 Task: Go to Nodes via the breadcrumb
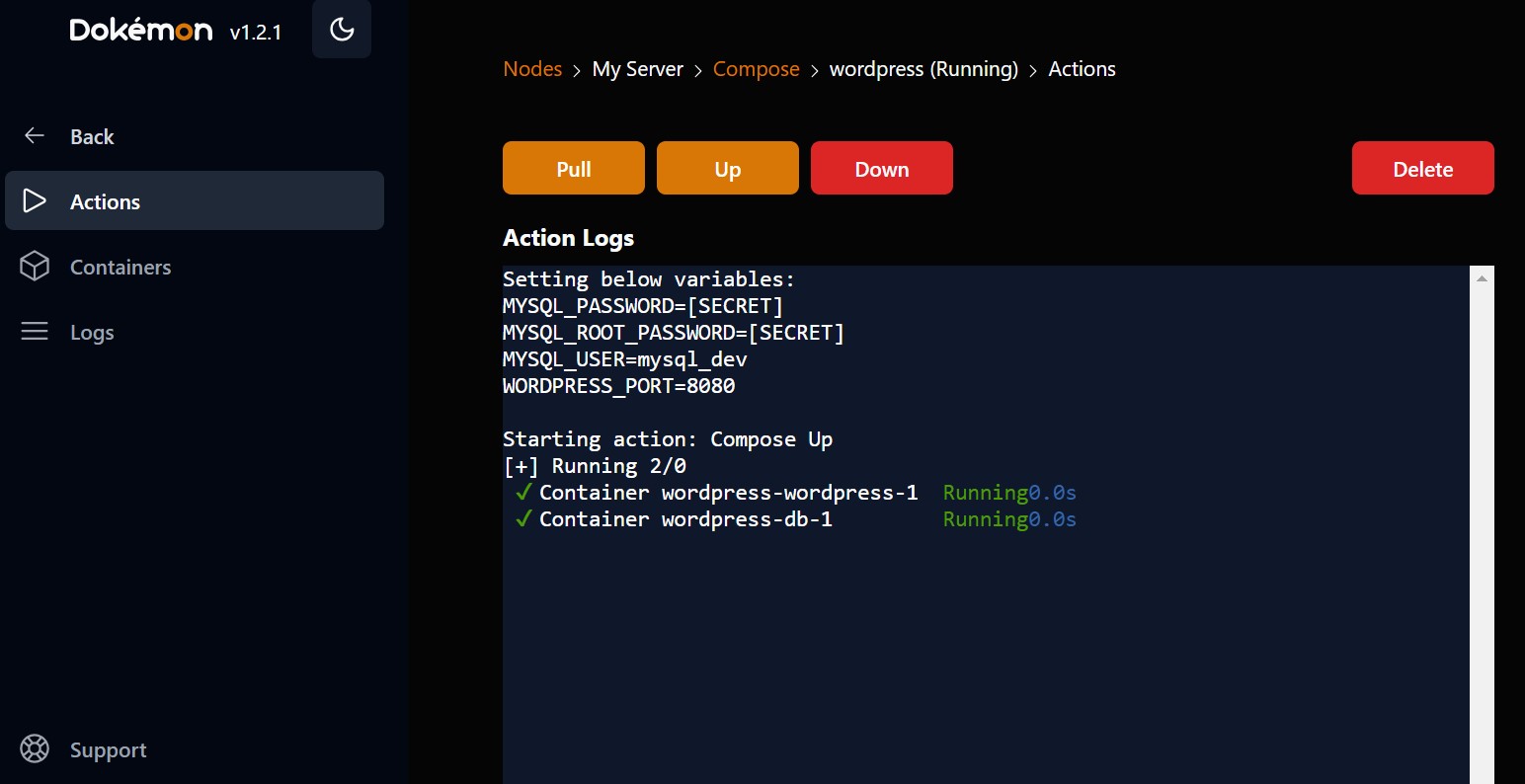click(x=532, y=69)
